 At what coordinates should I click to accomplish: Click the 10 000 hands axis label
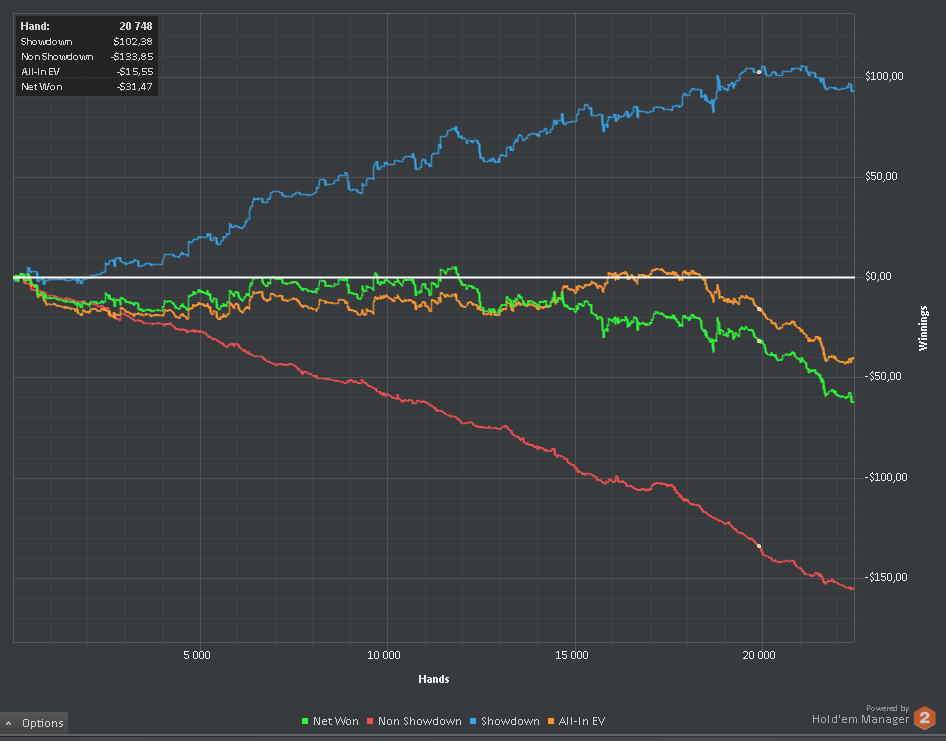[384, 655]
